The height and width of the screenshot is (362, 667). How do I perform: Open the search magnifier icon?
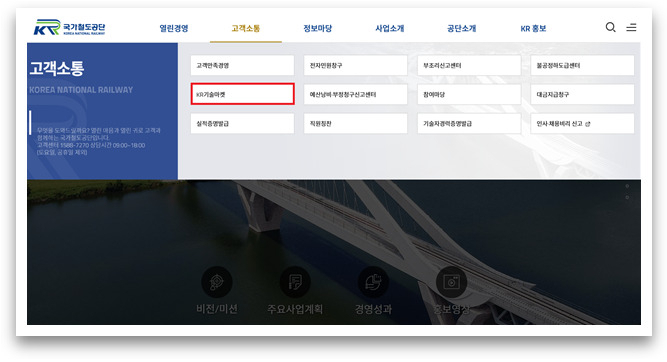coord(610,27)
